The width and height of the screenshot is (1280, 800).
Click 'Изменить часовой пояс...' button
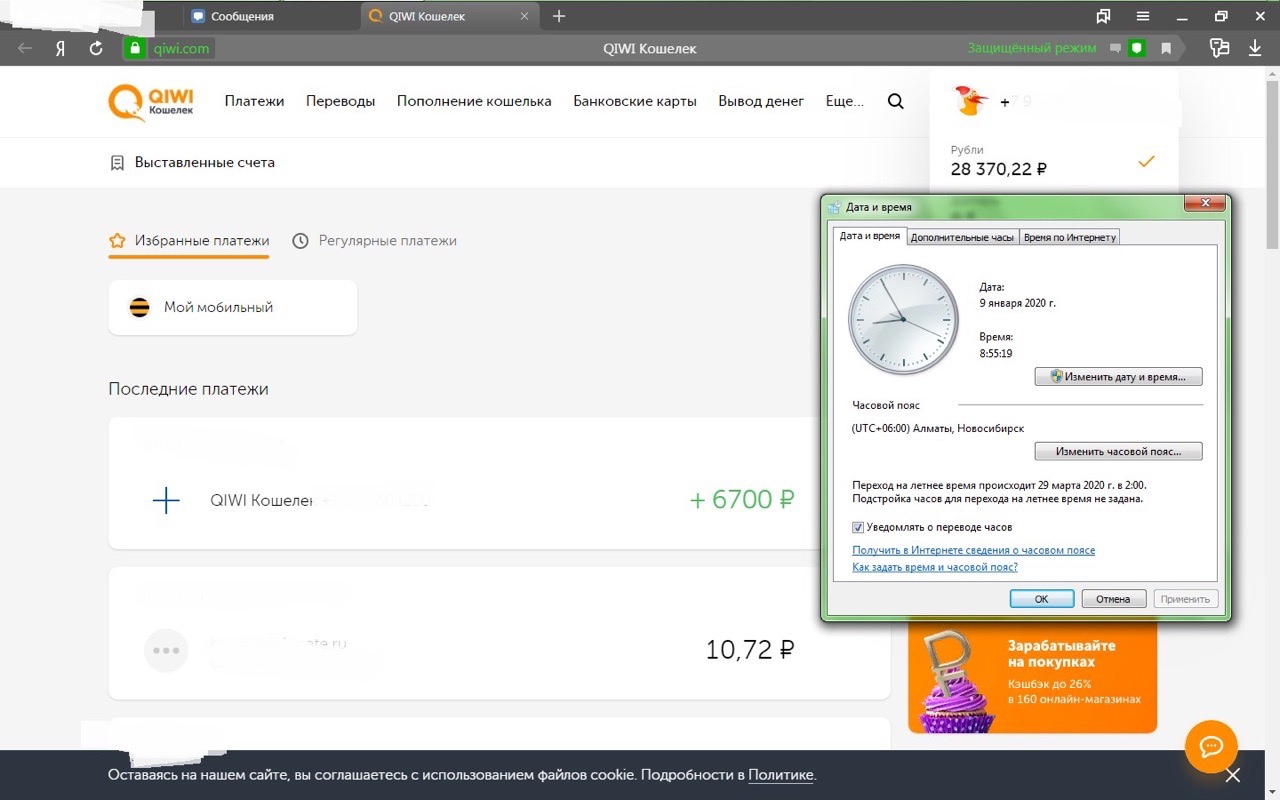click(1118, 451)
